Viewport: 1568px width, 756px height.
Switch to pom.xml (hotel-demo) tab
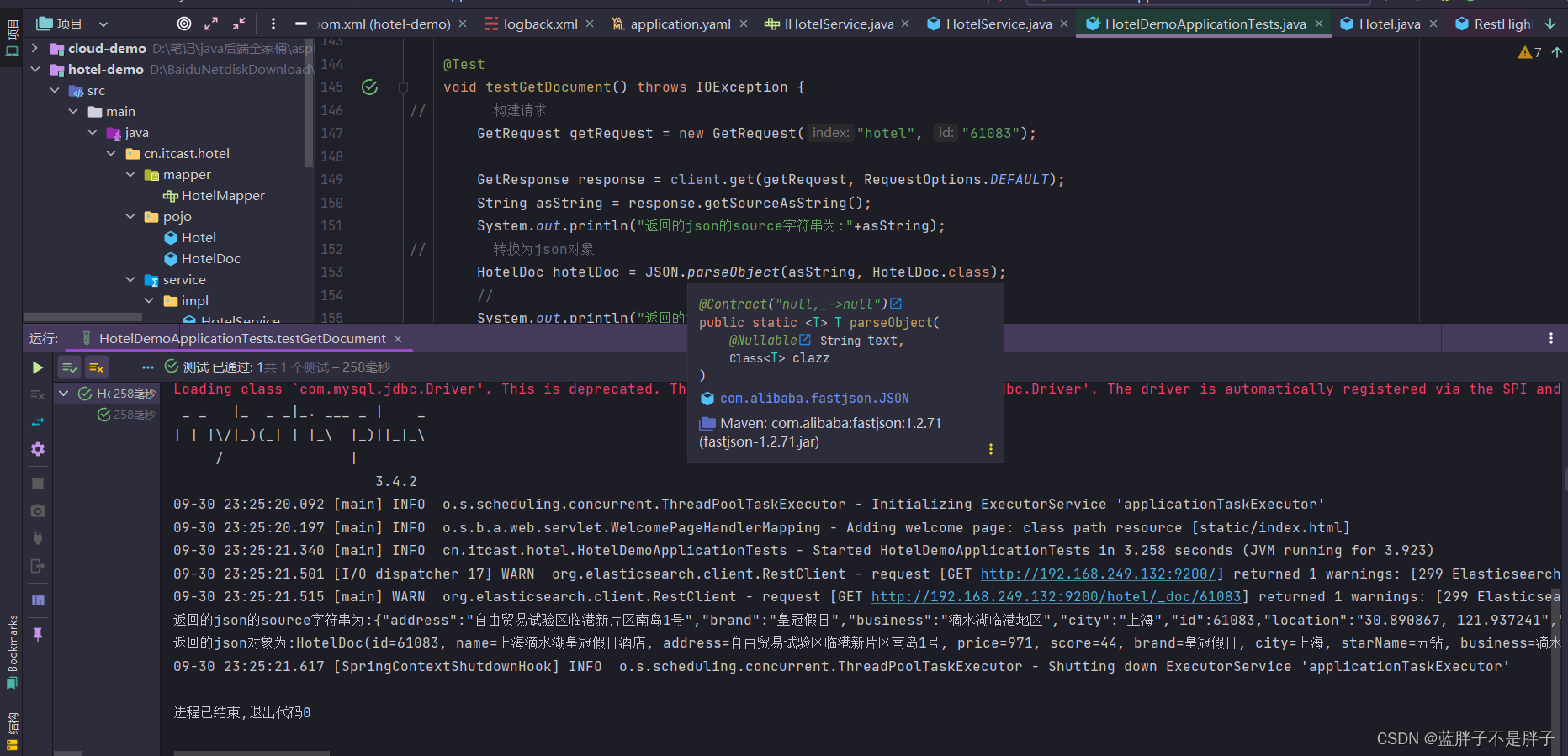click(386, 24)
